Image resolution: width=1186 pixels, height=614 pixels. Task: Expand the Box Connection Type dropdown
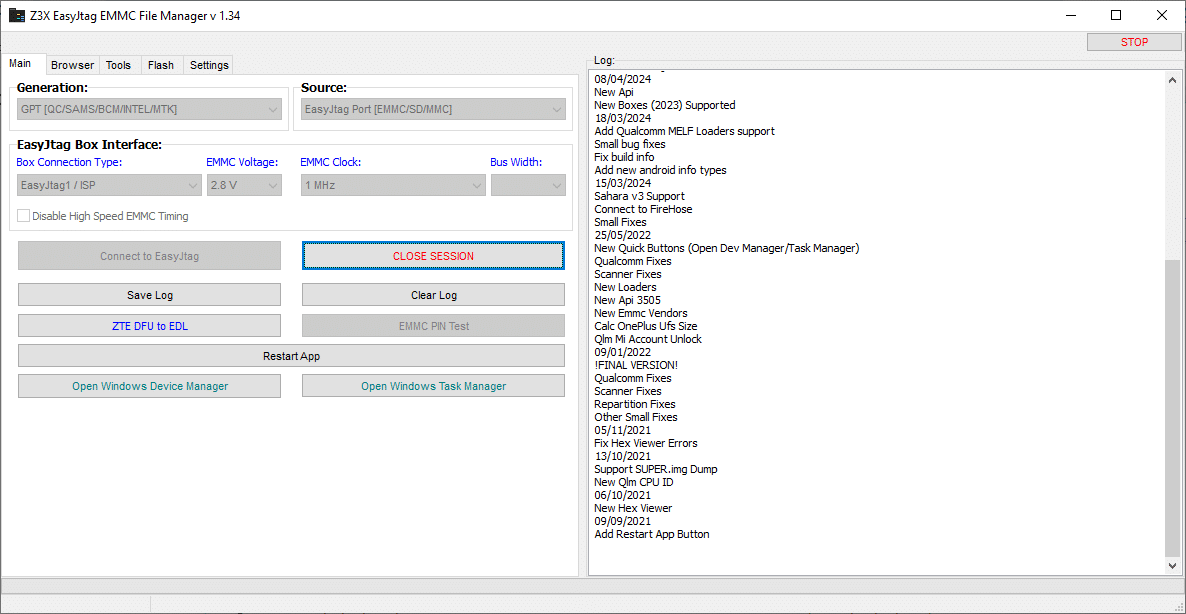click(110, 185)
